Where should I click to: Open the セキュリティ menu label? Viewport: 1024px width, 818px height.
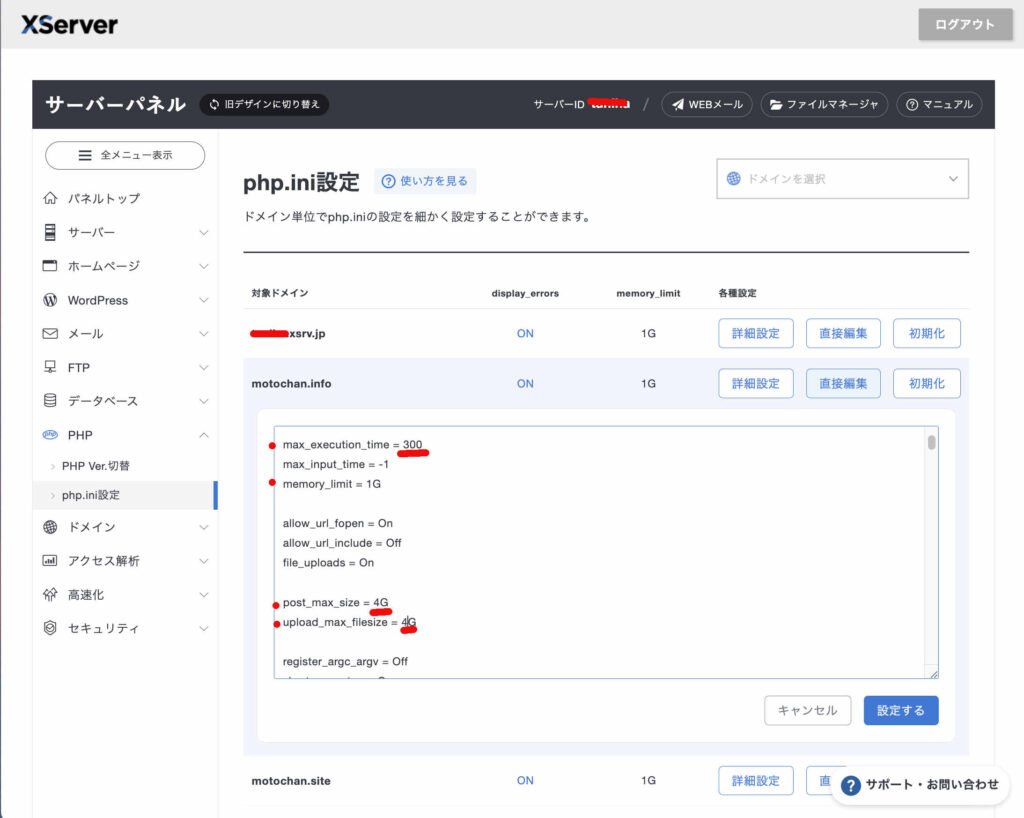point(103,628)
